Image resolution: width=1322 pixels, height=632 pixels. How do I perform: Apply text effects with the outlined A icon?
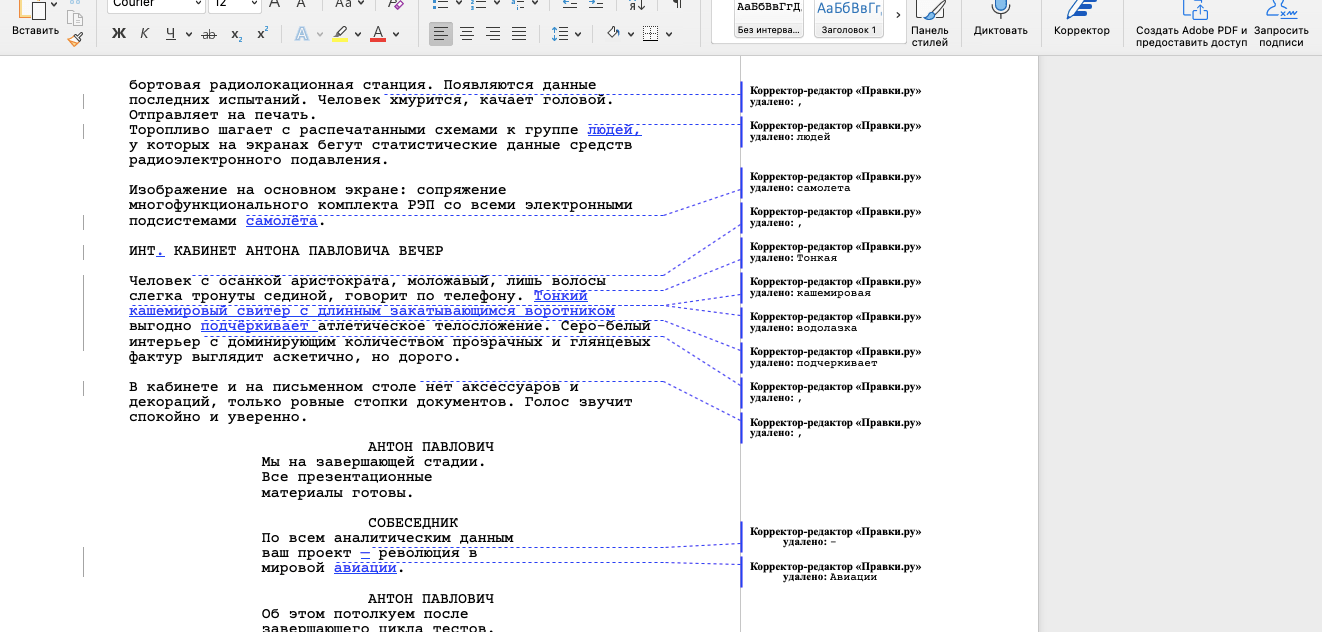point(301,34)
